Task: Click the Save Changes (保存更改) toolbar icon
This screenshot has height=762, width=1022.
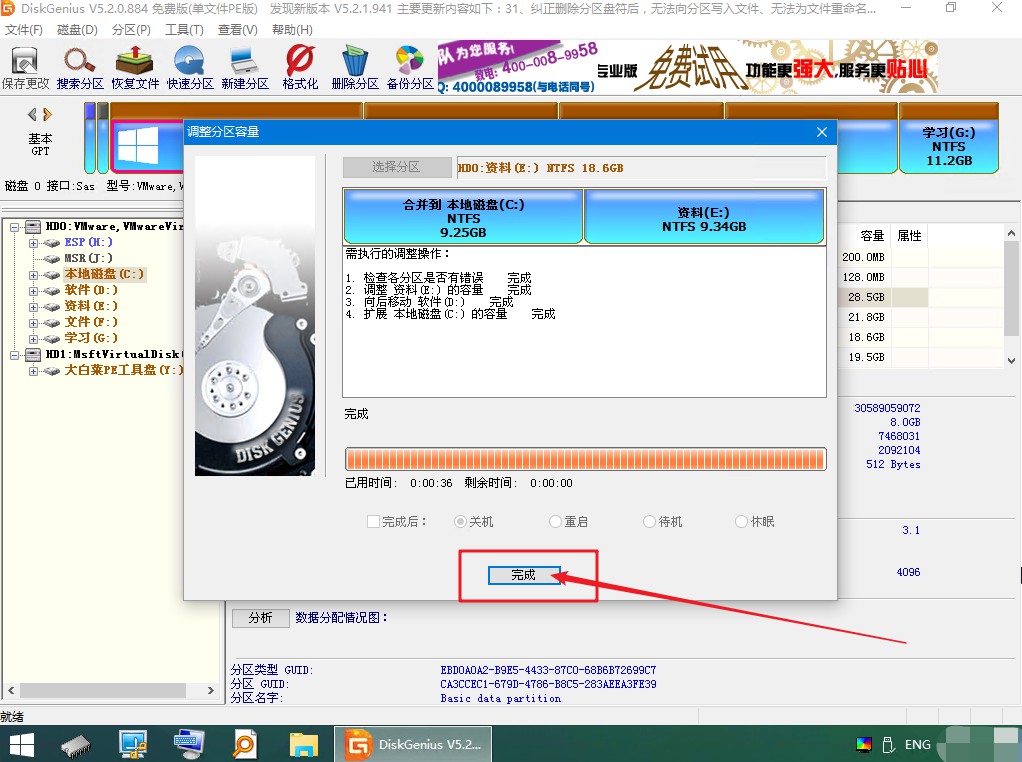Action: point(25,66)
